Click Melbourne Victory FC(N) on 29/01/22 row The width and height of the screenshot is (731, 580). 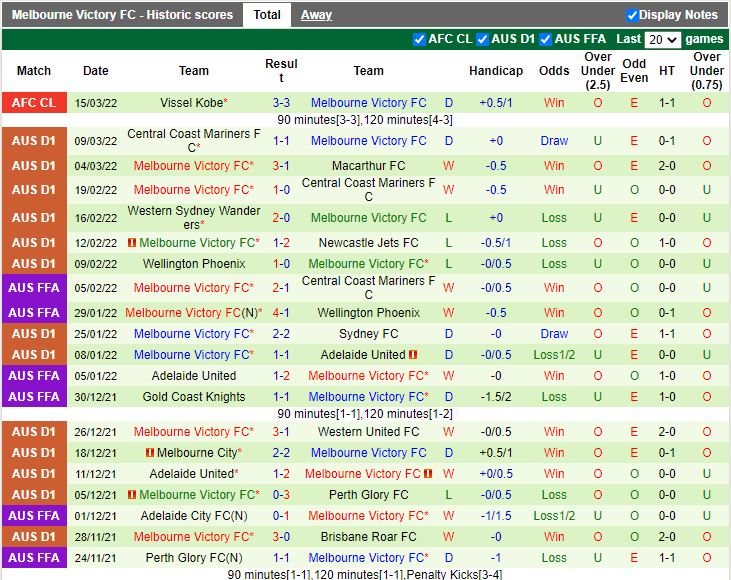tap(193, 312)
